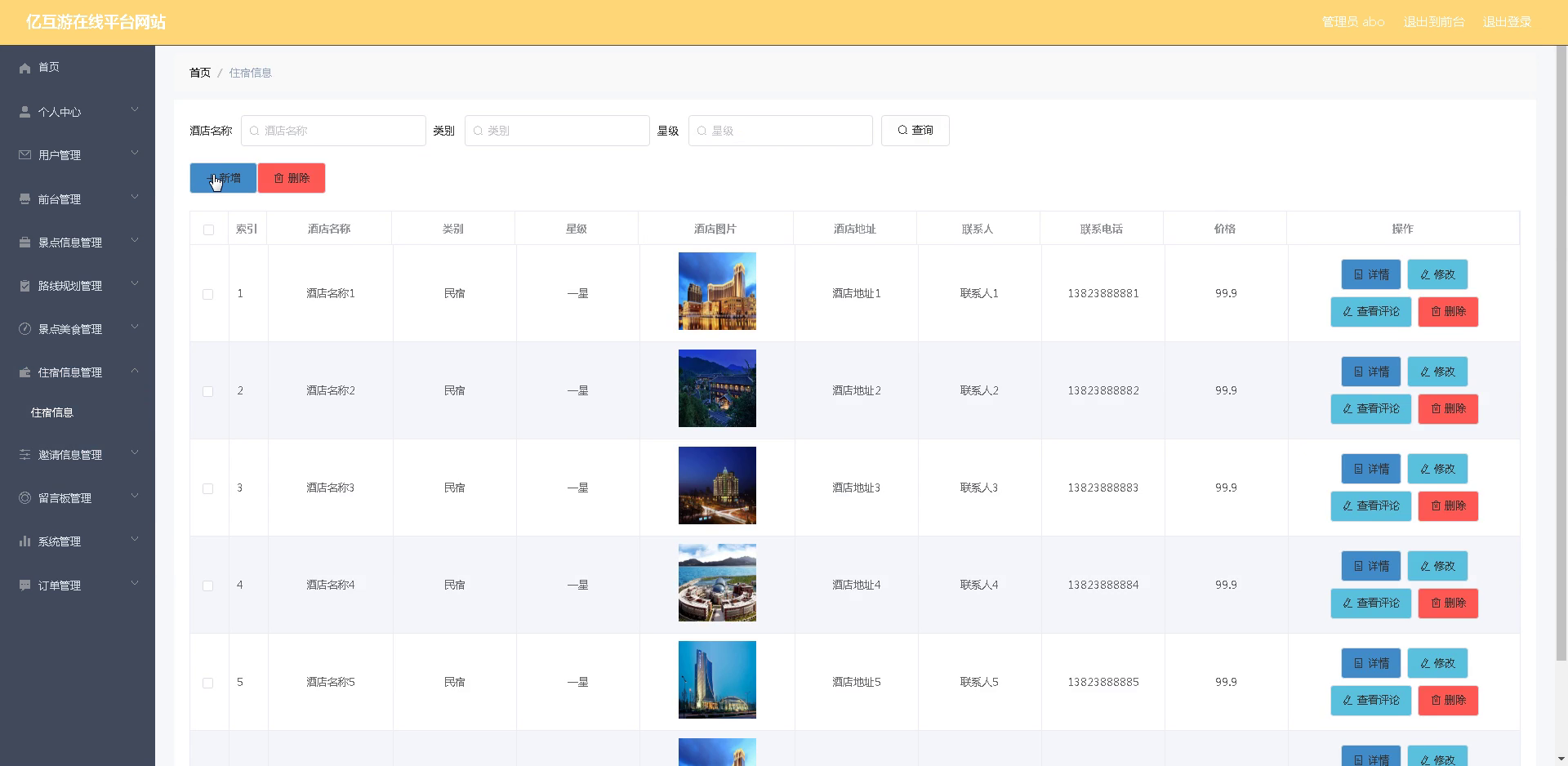Open the 系统管理 sidebar menu
The image size is (1568, 766).
(x=78, y=541)
